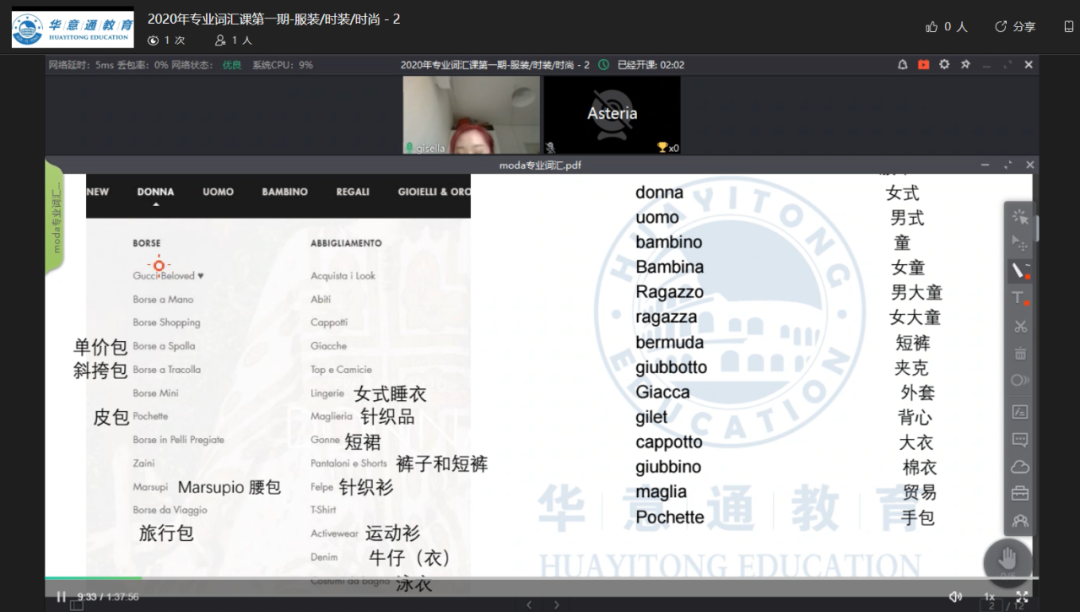Screen dimensions: 1080x612
Task: Click the Gucci Beloved link
Action: click(x=168, y=275)
